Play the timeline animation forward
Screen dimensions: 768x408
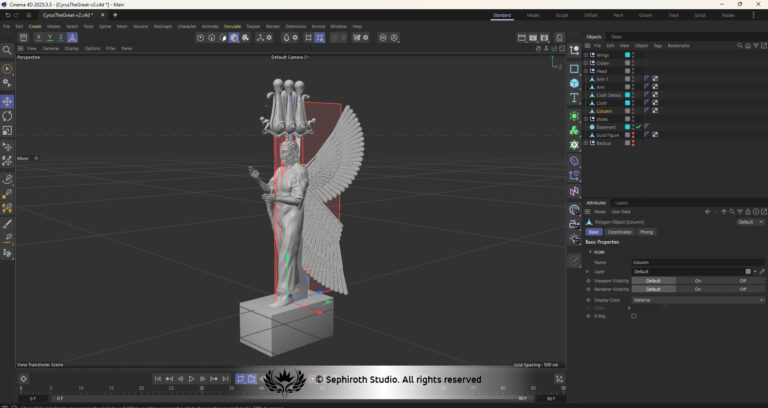pos(192,379)
